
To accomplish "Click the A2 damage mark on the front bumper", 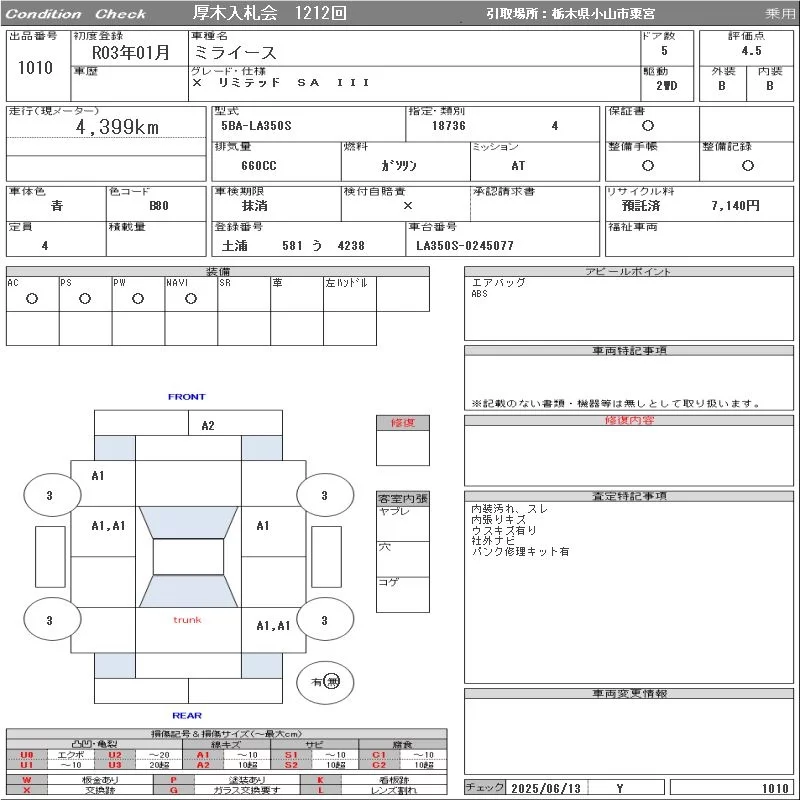I will click(208, 426).
